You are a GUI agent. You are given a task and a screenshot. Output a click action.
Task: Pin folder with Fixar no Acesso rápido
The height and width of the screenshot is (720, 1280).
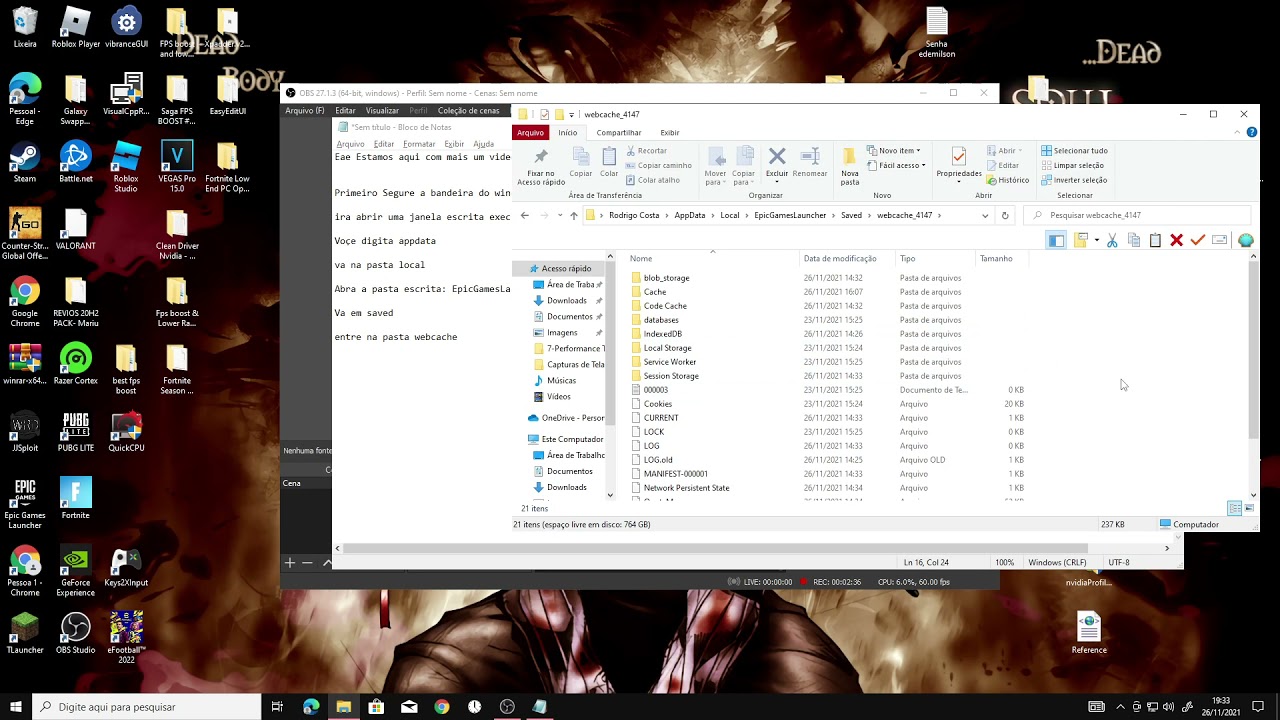(x=541, y=165)
